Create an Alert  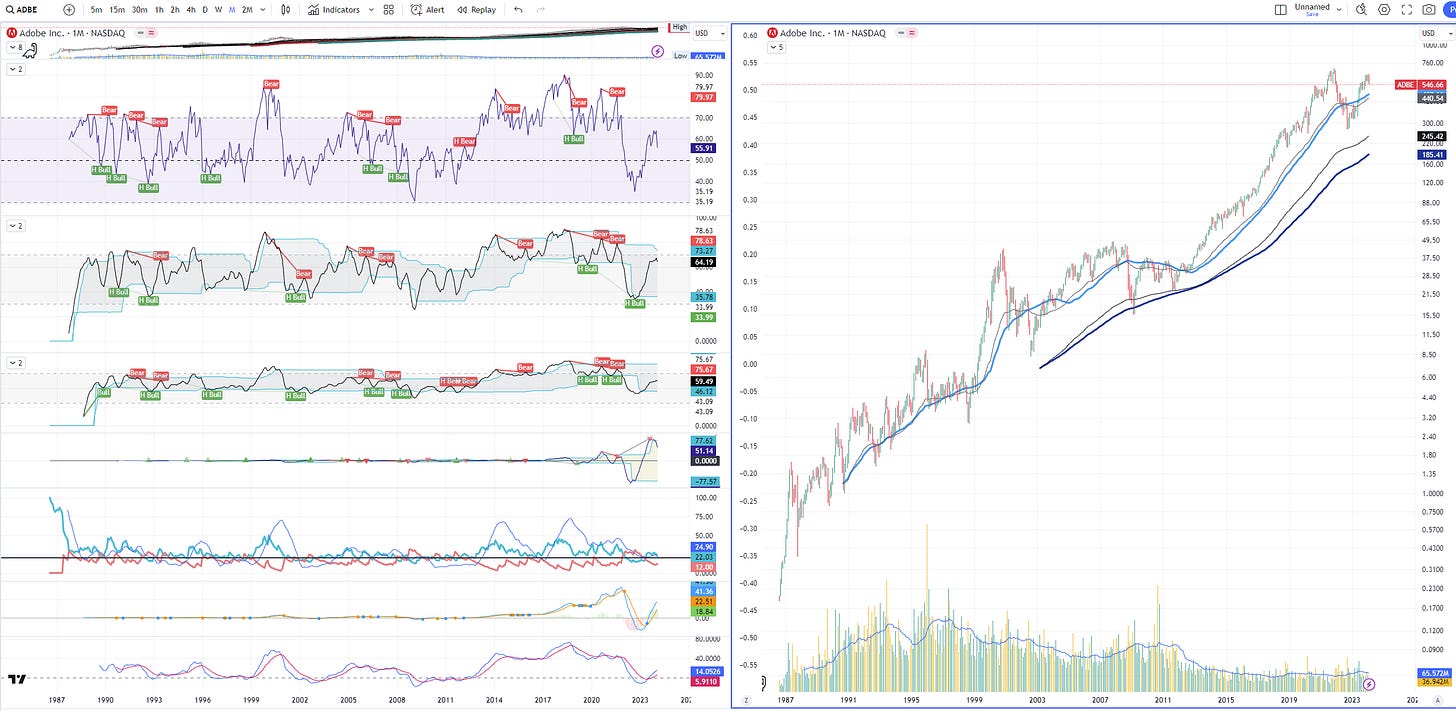pyautogui.click(x=428, y=9)
